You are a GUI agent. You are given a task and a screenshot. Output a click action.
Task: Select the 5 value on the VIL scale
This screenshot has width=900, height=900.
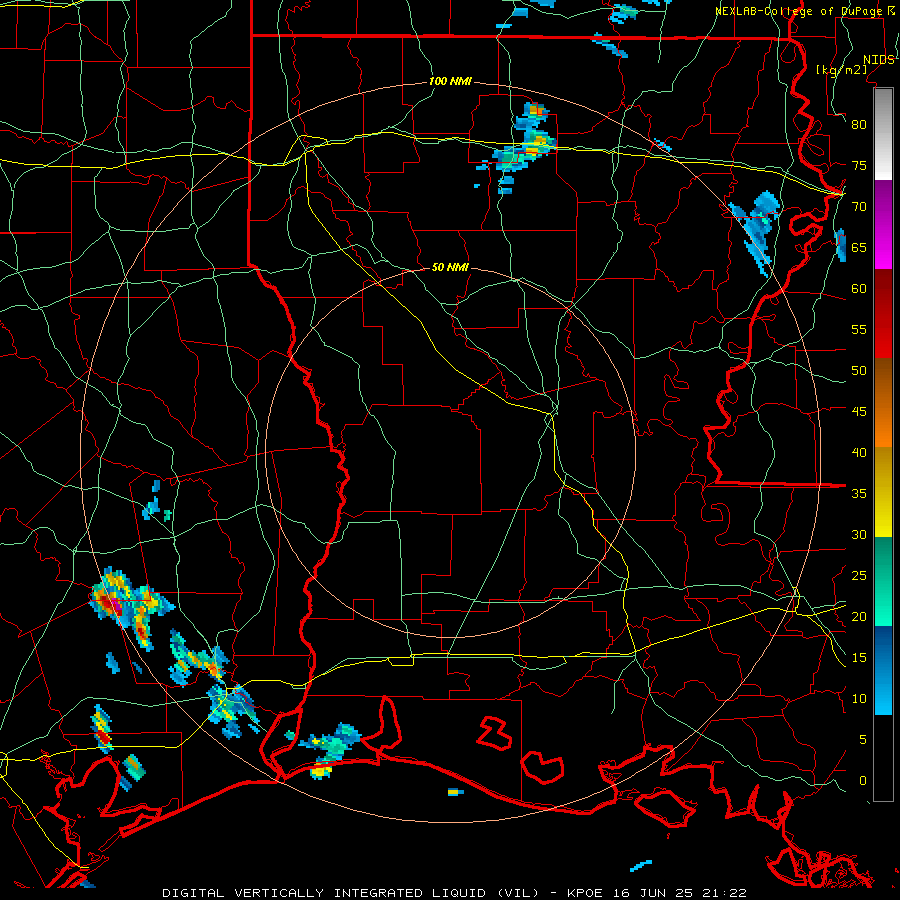(863, 740)
